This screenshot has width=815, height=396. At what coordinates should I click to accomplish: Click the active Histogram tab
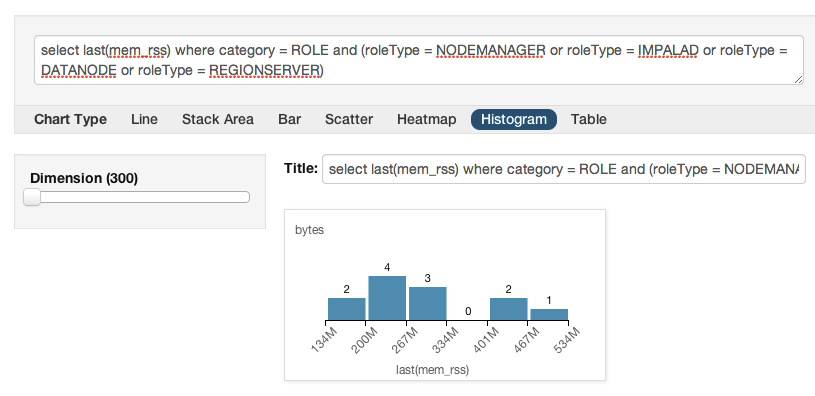(514, 119)
